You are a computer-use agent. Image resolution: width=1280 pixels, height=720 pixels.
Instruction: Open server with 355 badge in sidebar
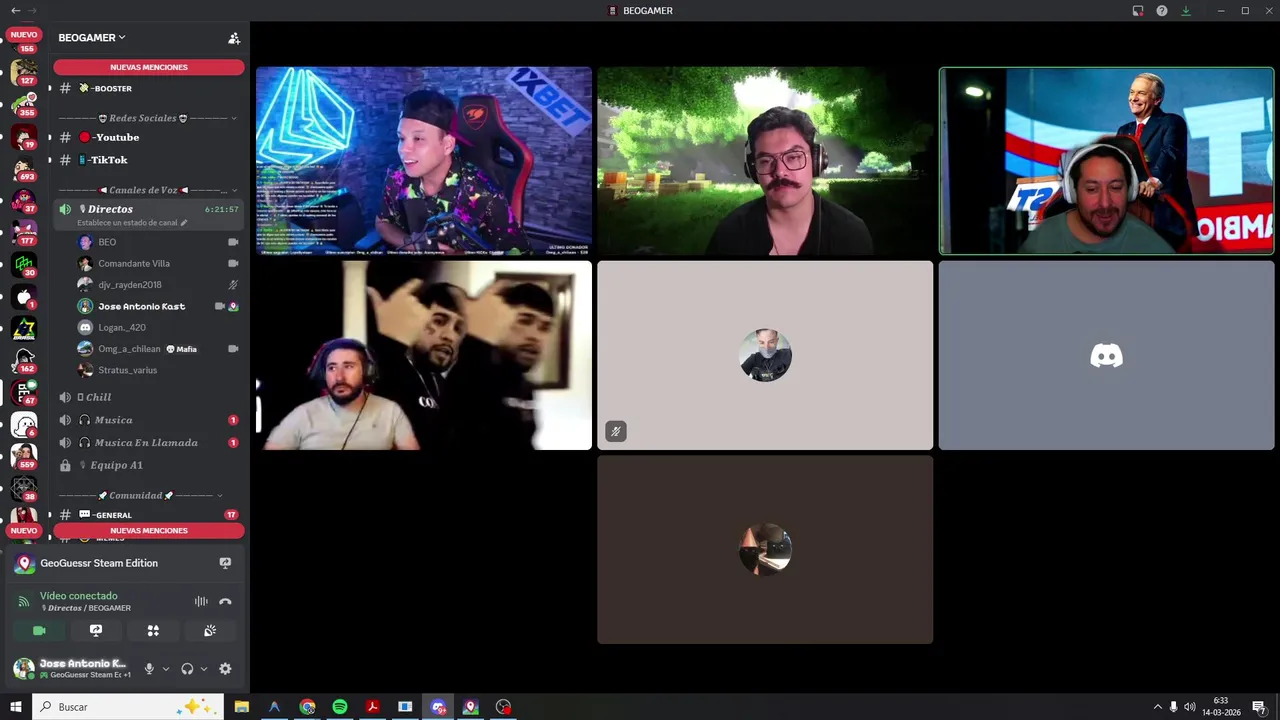(x=24, y=104)
